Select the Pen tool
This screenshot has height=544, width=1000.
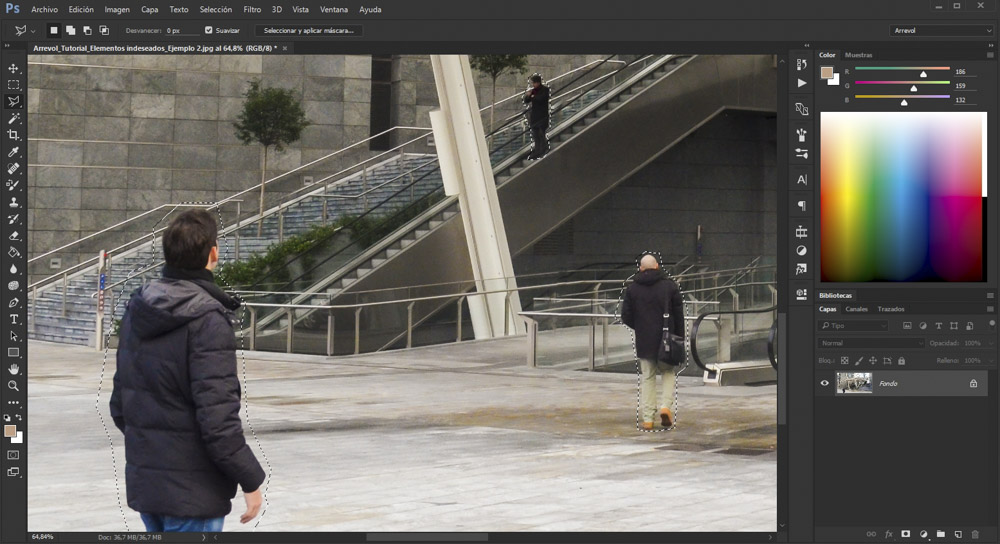[13, 302]
